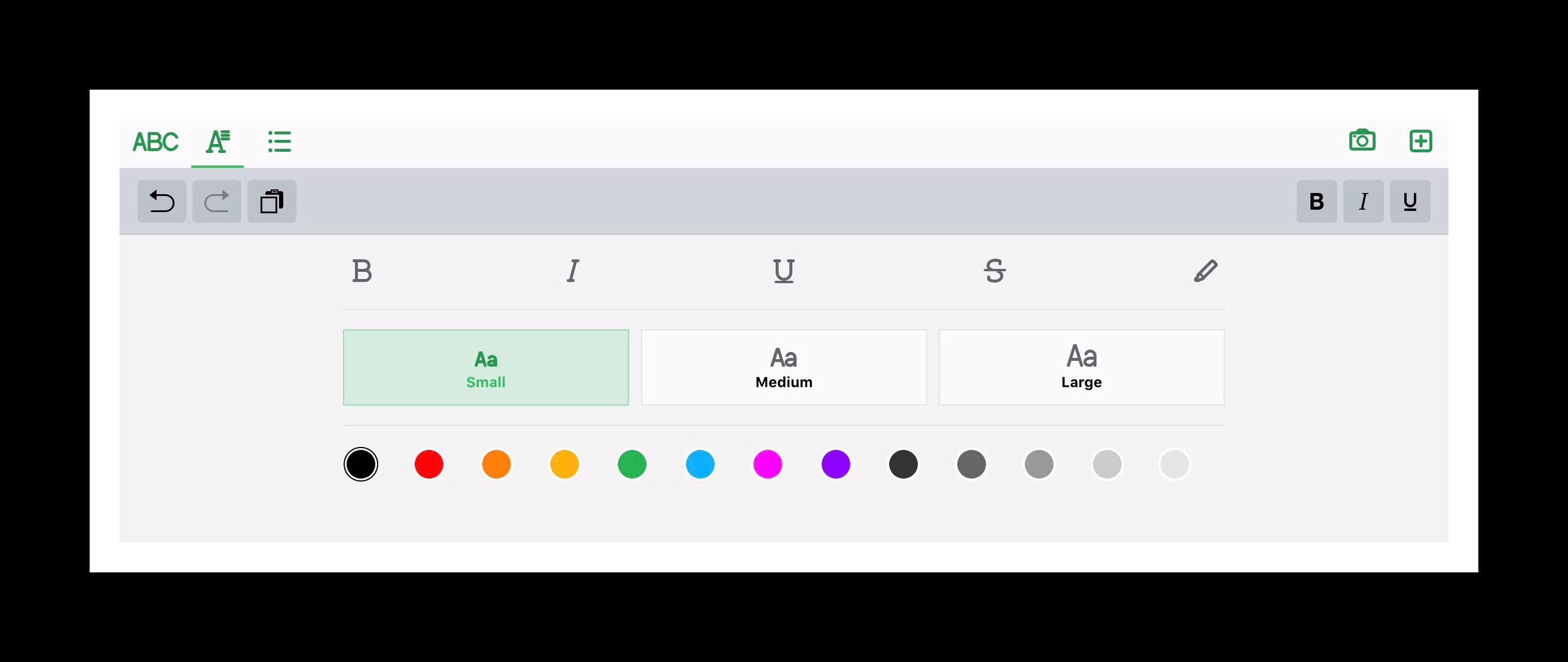Toggle the gray toolbar bold button
This screenshot has width=1568, height=662.
coord(1316,201)
